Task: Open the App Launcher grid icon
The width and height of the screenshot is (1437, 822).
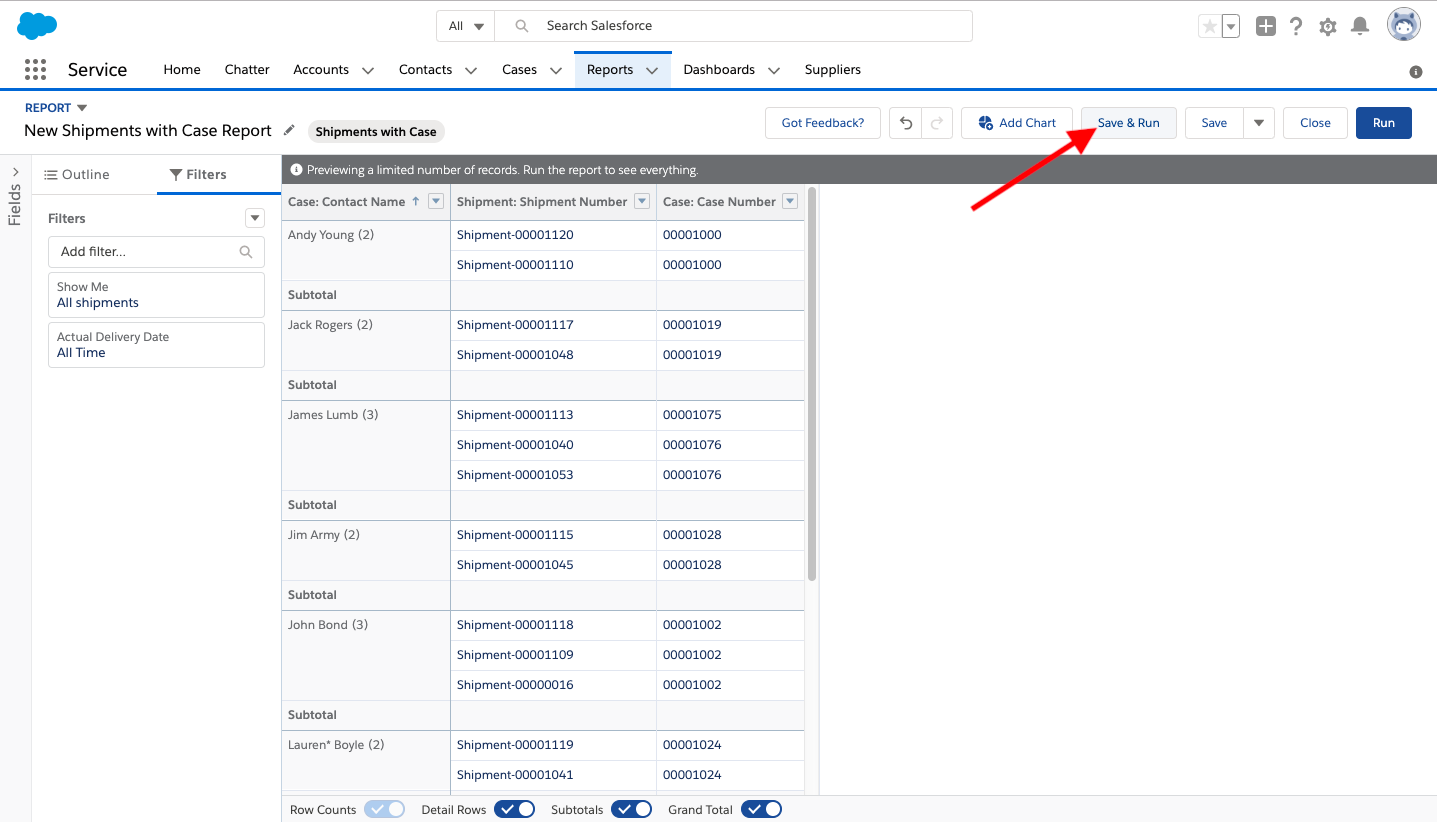Action: point(35,69)
